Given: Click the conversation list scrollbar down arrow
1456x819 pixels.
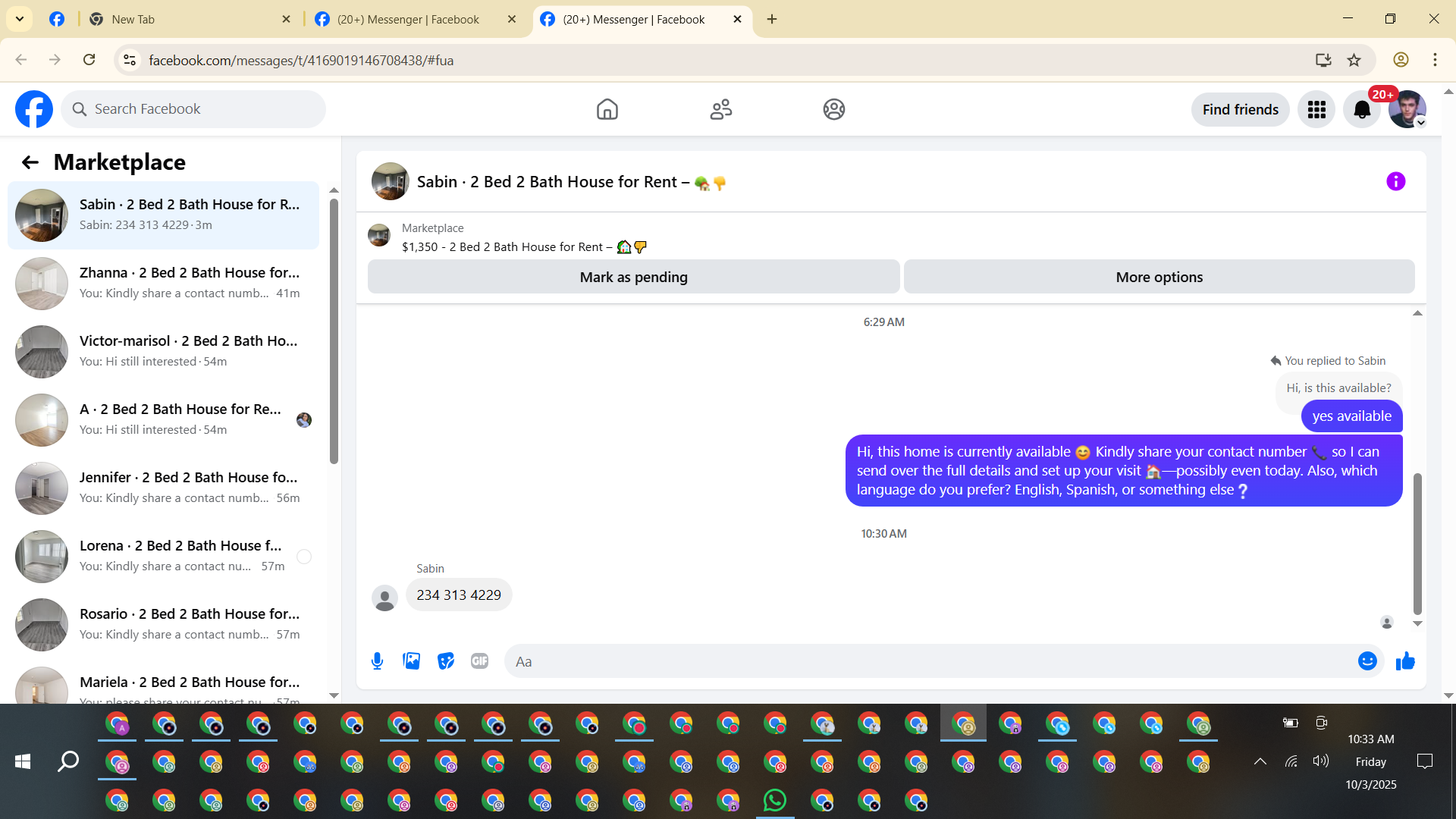Looking at the screenshot, I should (334, 695).
